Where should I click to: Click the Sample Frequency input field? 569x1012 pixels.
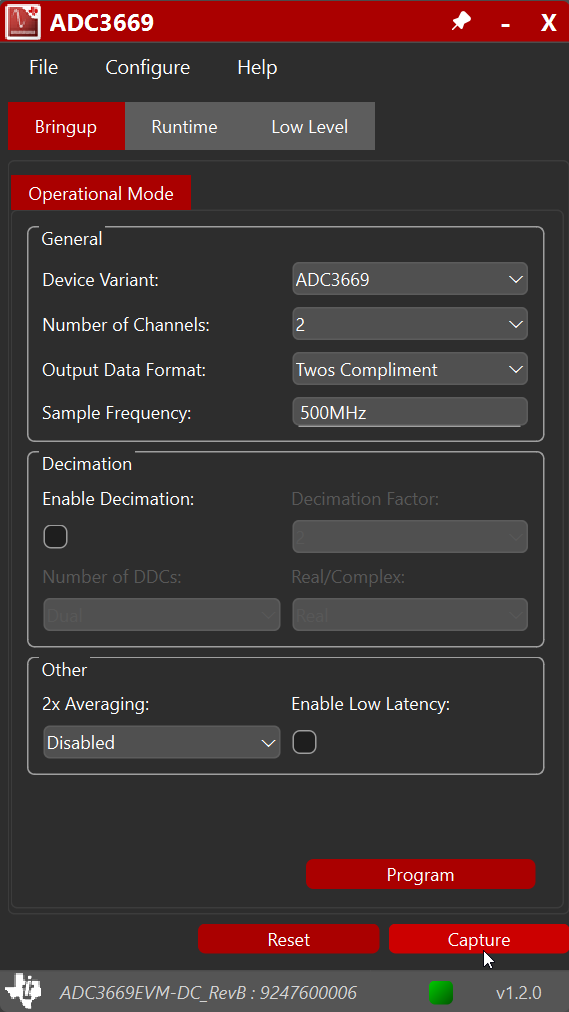(410, 412)
